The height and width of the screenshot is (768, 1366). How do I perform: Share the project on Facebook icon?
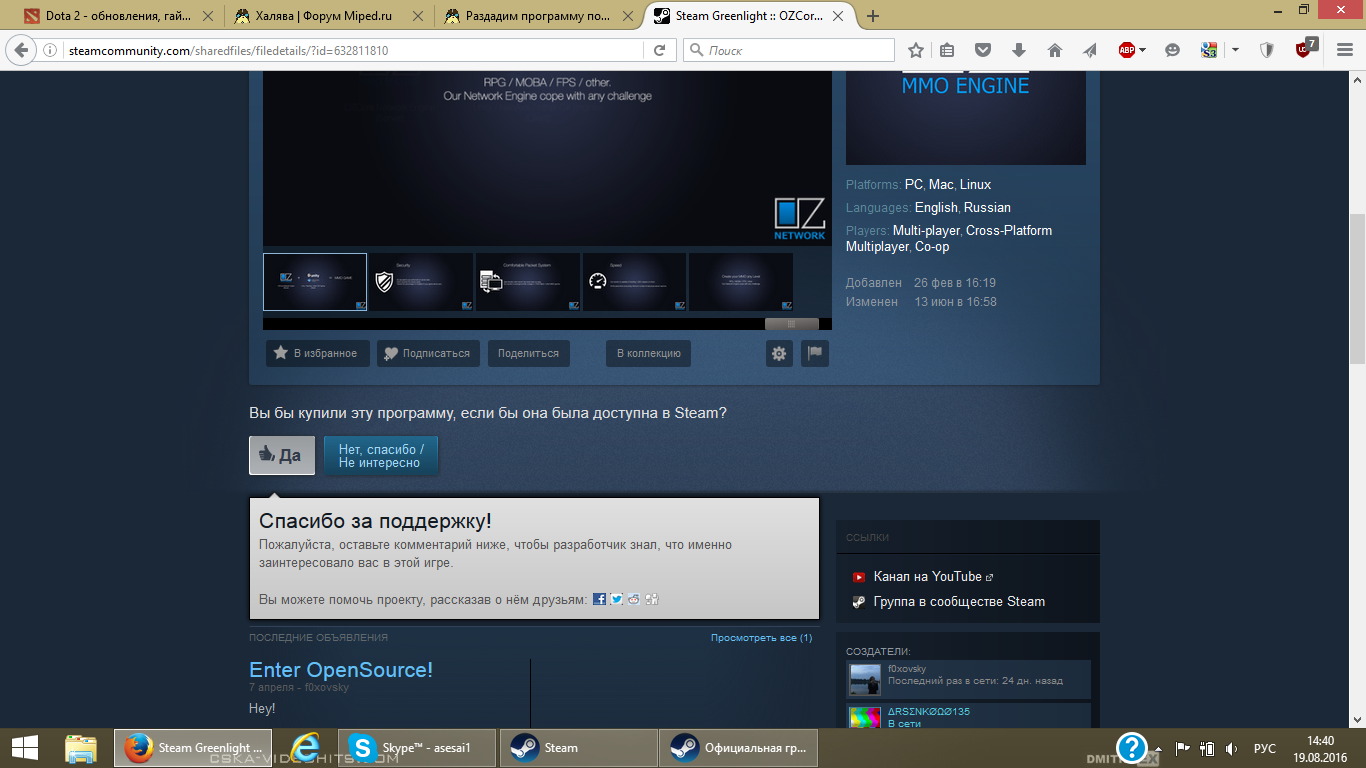tap(600, 599)
